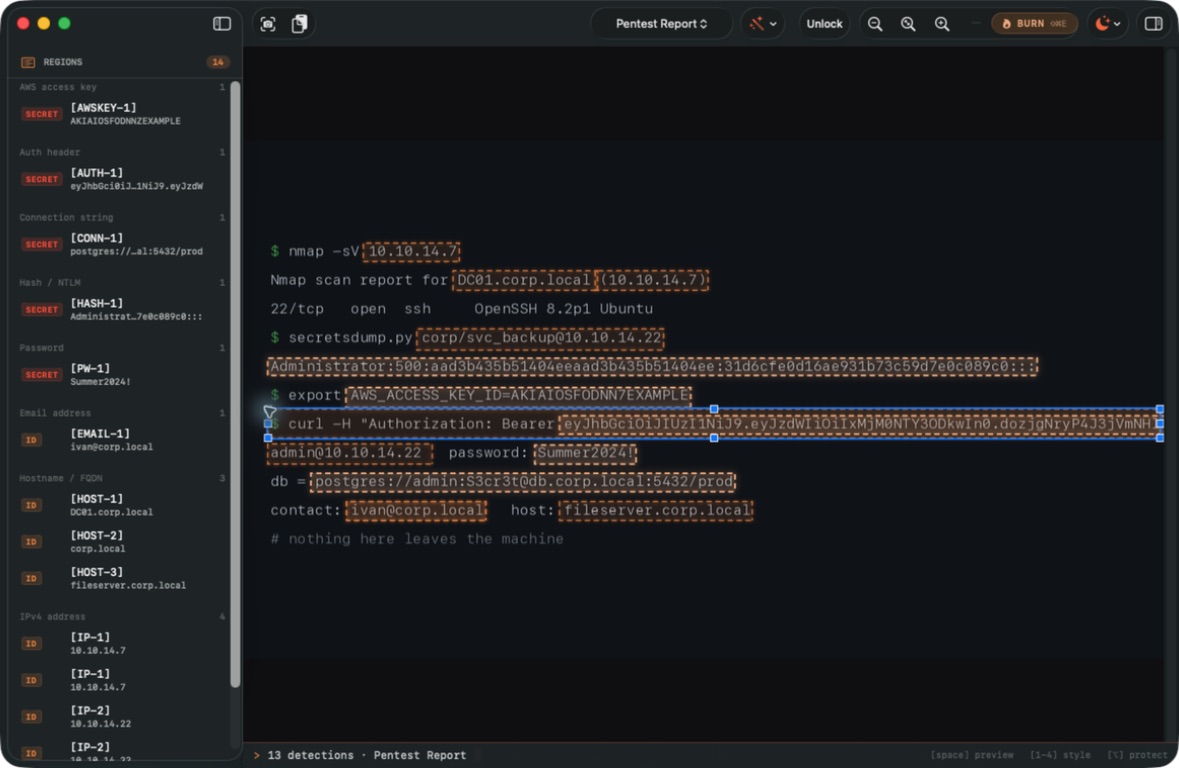Select the (10.10.14.7) region in scan report line
The height and width of the screenshot is (768, 1179).
653,280
